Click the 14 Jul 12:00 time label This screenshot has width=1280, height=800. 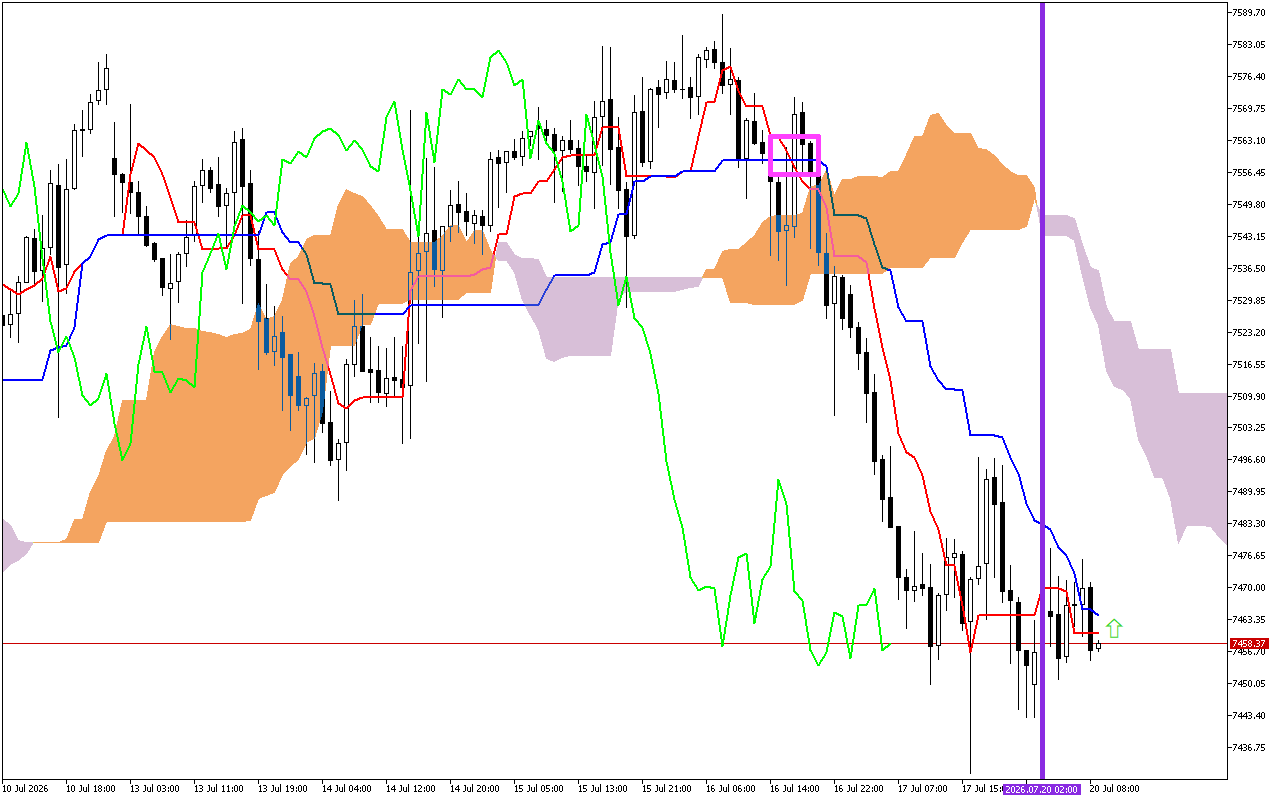pyautogui.click(x=410, y=789)
